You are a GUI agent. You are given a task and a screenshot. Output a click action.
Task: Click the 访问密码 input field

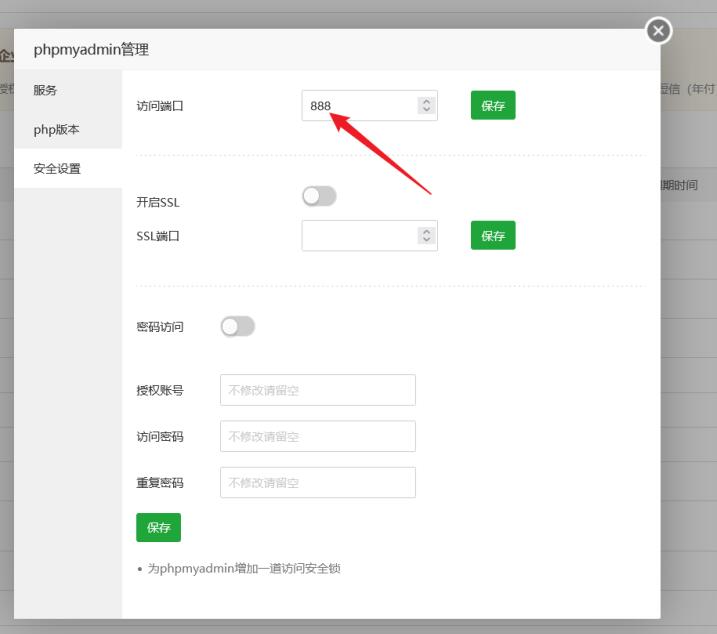pos(317,436)
